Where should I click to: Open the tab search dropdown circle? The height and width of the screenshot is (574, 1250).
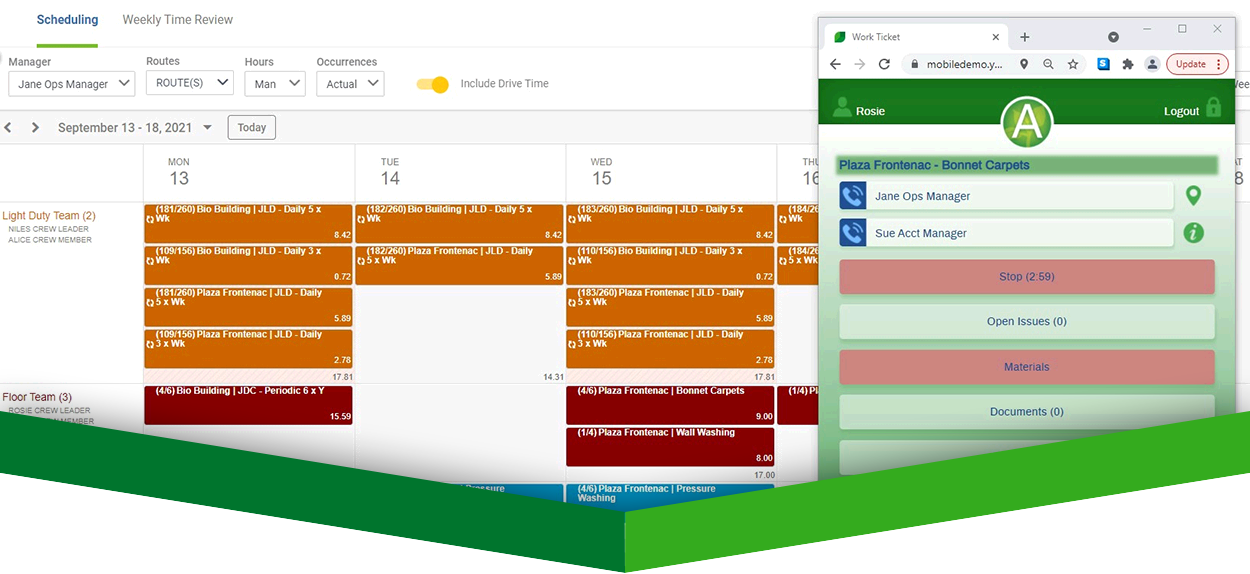[1113, 37]
